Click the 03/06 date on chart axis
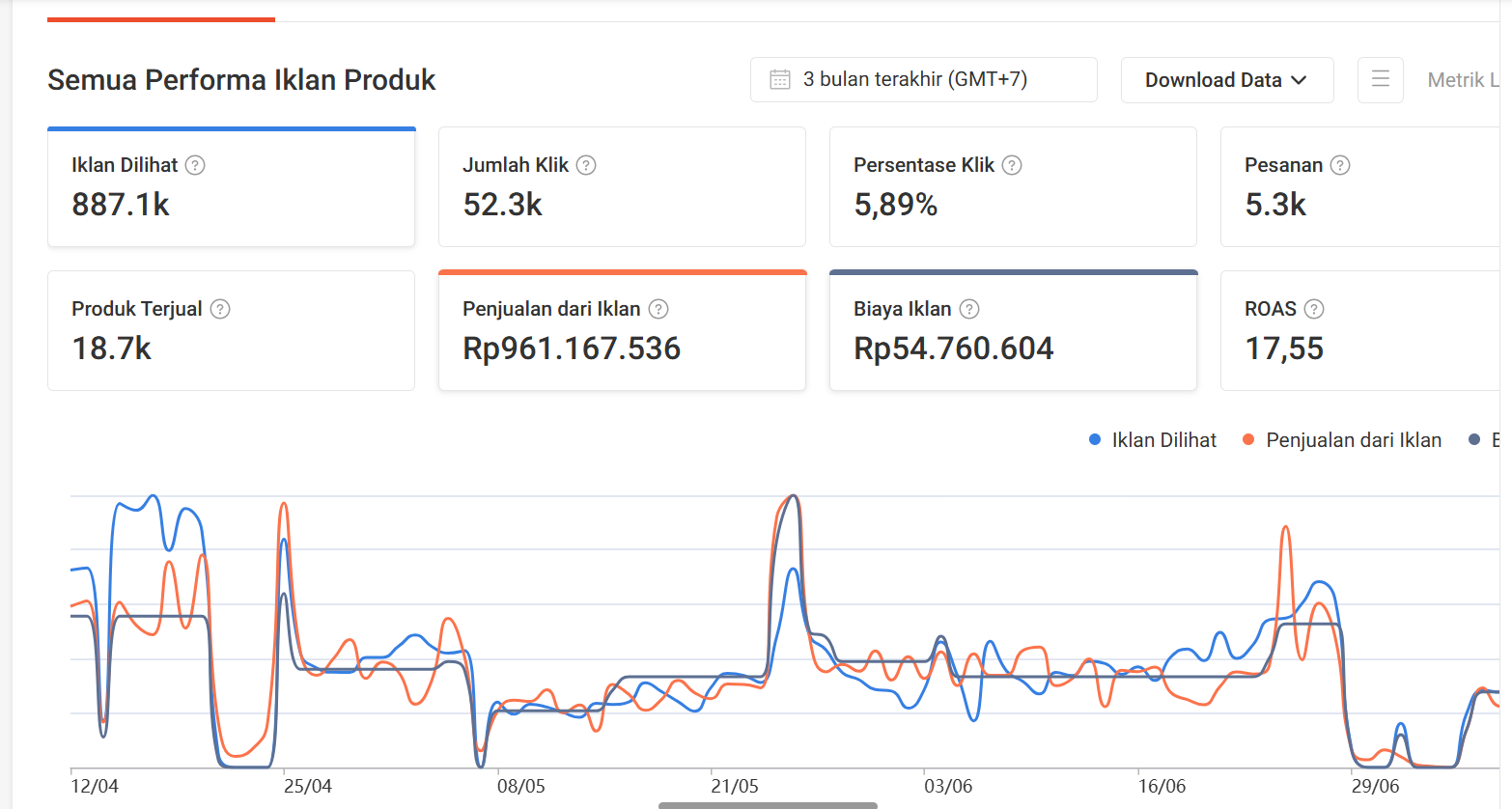Image resolution: width=1512 pixels, height=809 pixels. coord(948,786)
